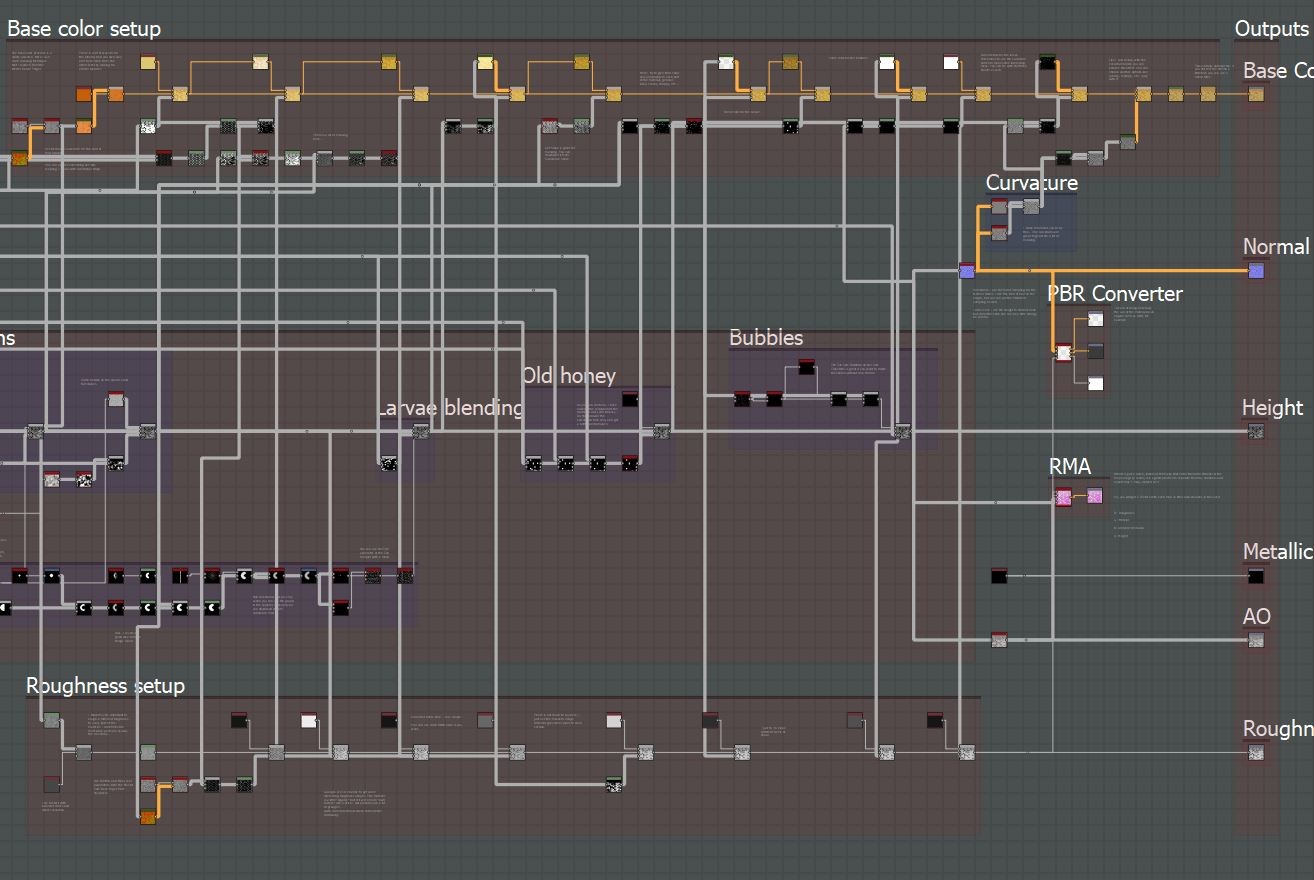Select gray node wired to AO output

[x=999, y=640]
